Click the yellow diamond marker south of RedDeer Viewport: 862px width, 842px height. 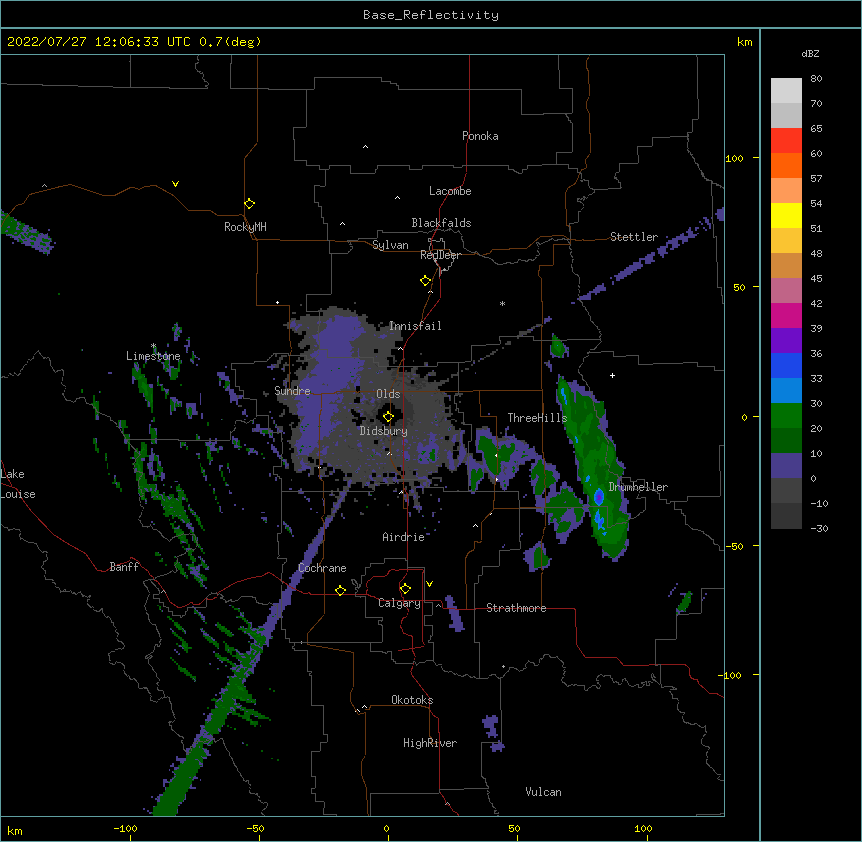tap(425, 281)
